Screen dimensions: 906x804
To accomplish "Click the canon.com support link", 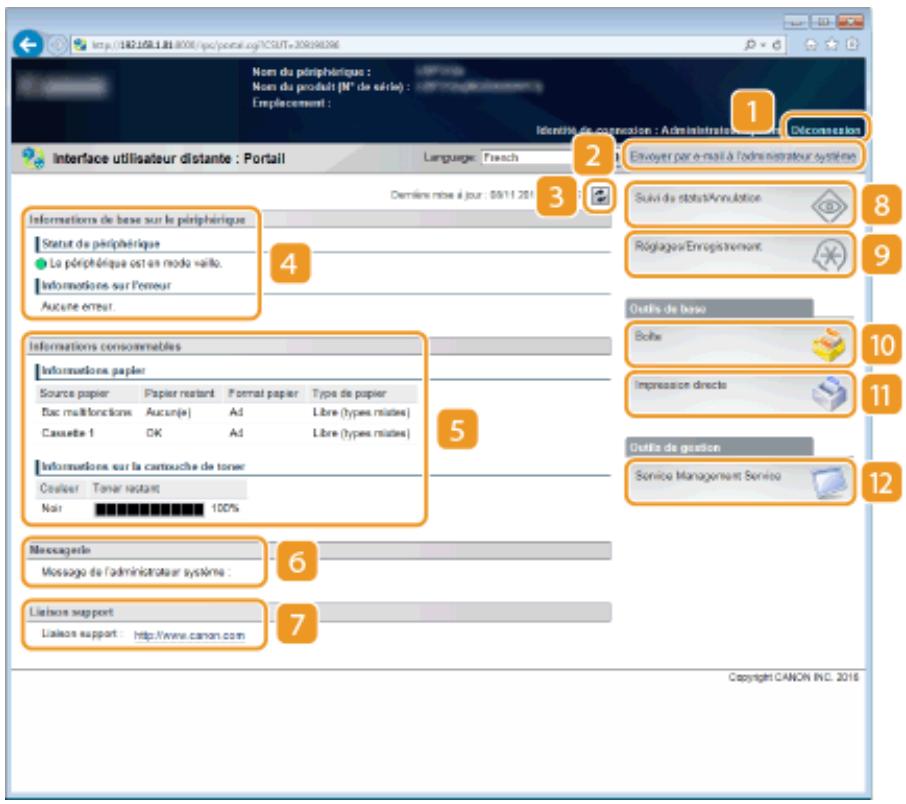I will point(189,635).
